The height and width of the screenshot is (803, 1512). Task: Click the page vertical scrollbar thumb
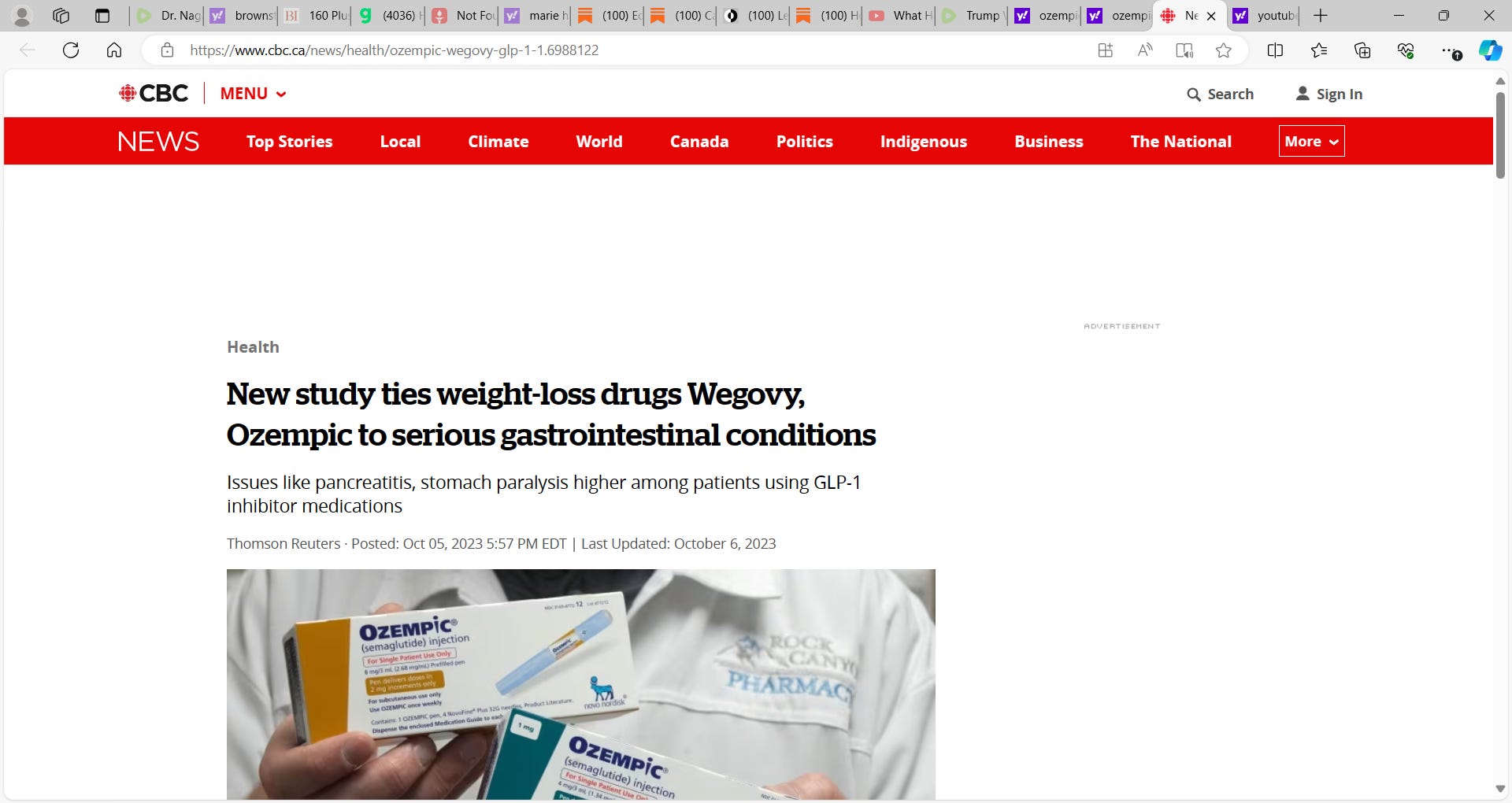point(1500,135)
